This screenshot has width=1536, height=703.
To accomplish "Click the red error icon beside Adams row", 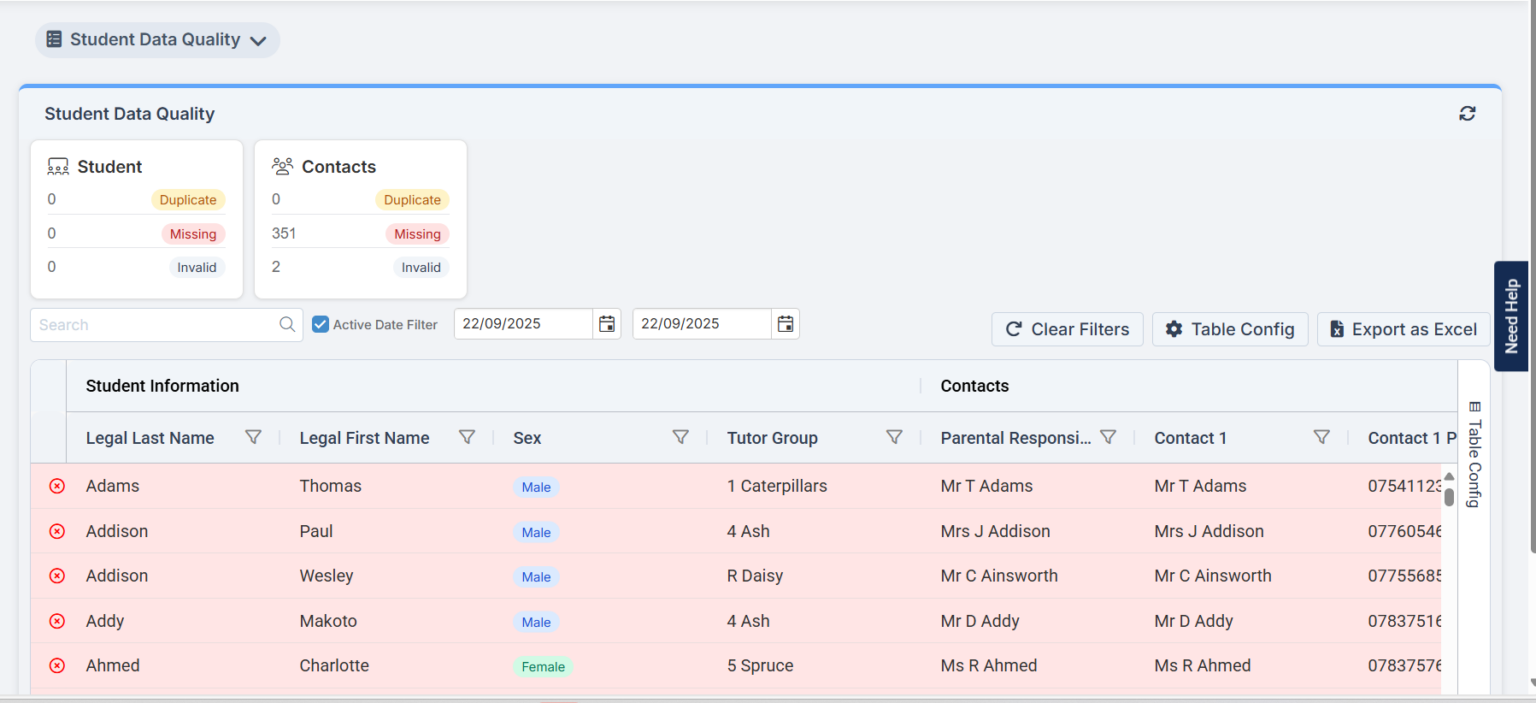I will [57, 486].
